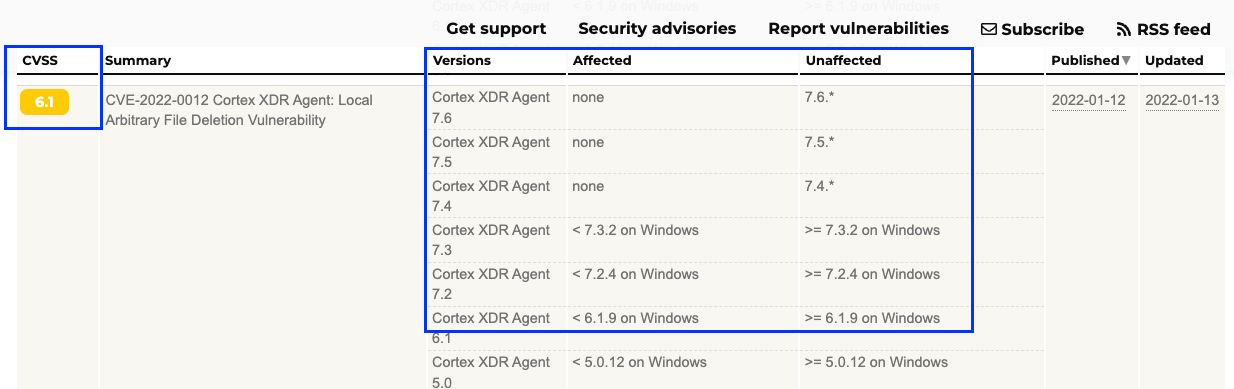Click affected value < 6.1.9 on Windows
The width and height of the screenshot is (1234, 389).
click(635, 318)
